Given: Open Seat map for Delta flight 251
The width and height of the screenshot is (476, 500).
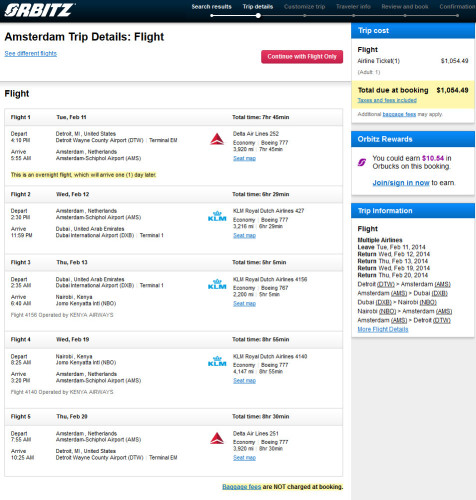Looking at the screenshot, I should point(244,458).
